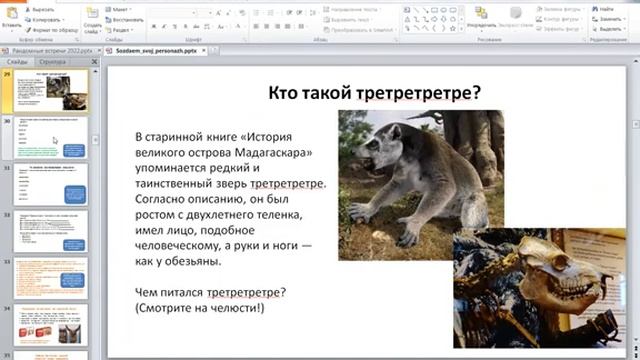Image resolution: width=640 pixels, height=360 pixels.
Task: Select slide 30 thumbnail
Action: 51,138
